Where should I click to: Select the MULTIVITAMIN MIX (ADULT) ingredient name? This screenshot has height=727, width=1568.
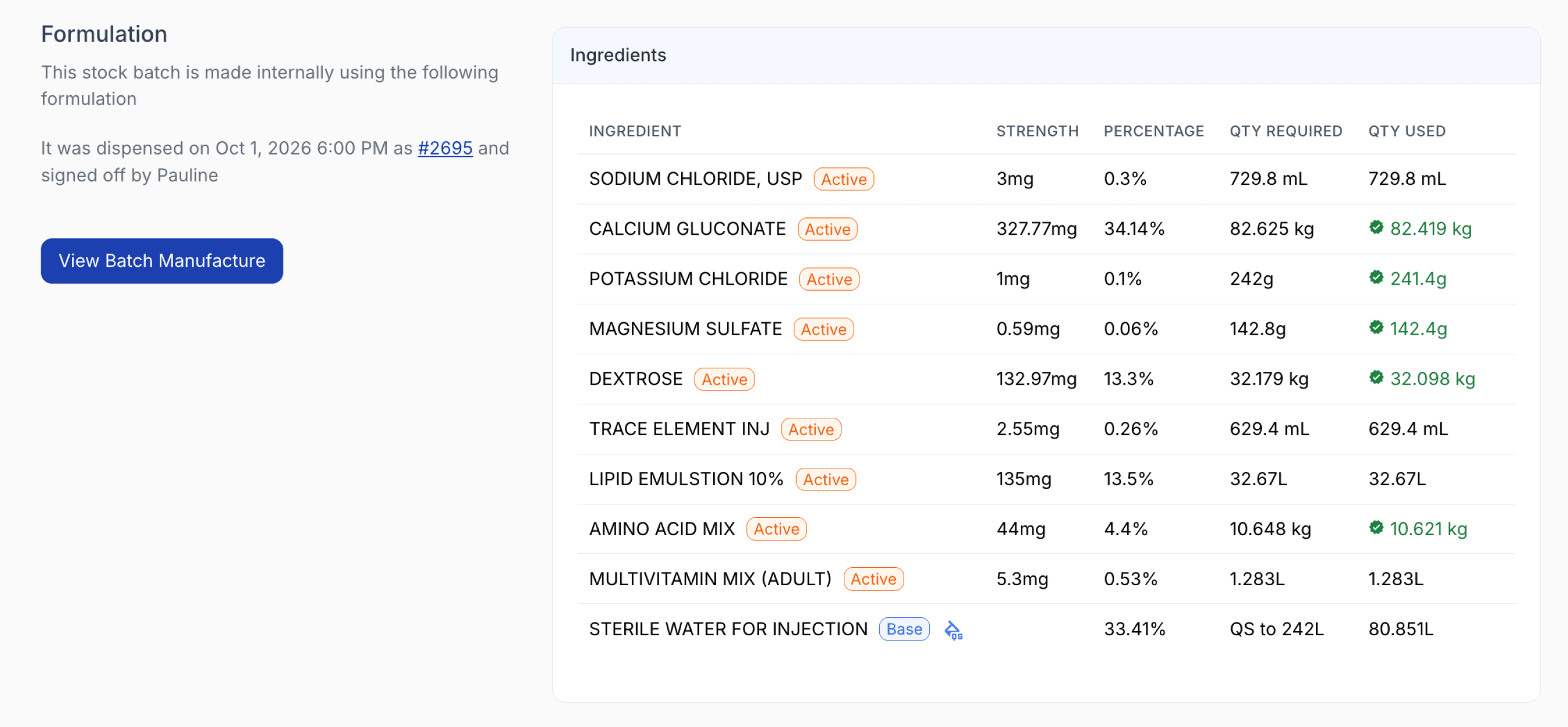710,579
